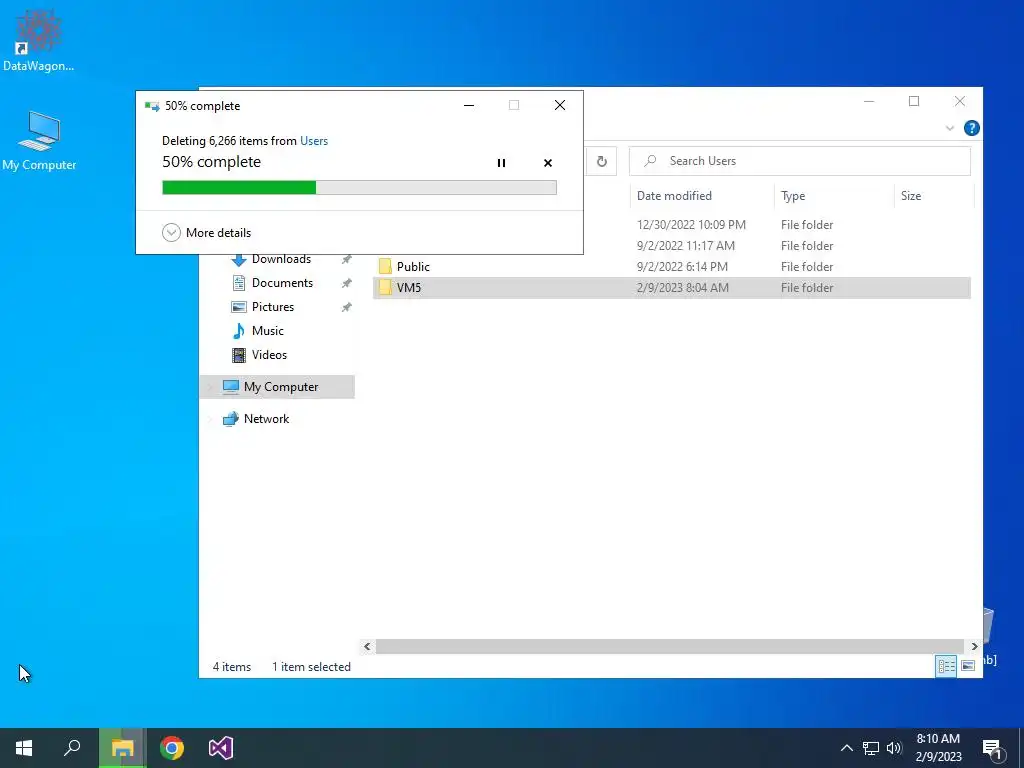Open the DataWagon desktop shortcut

click(x=39, y=40)
